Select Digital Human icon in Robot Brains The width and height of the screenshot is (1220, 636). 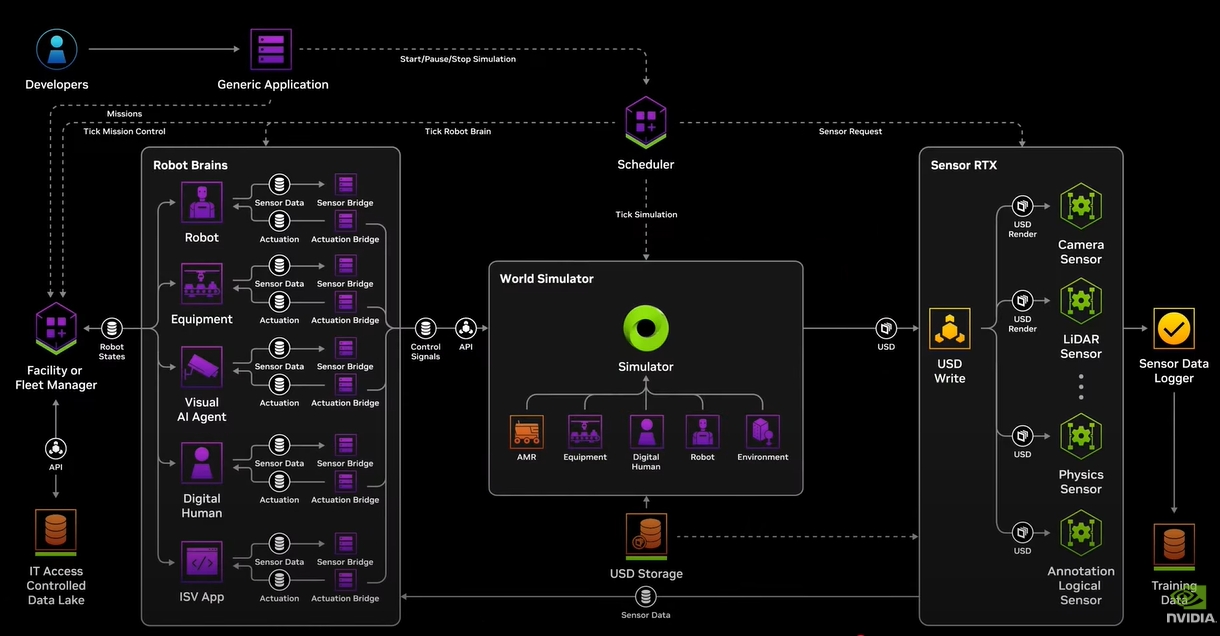(201, 464)
